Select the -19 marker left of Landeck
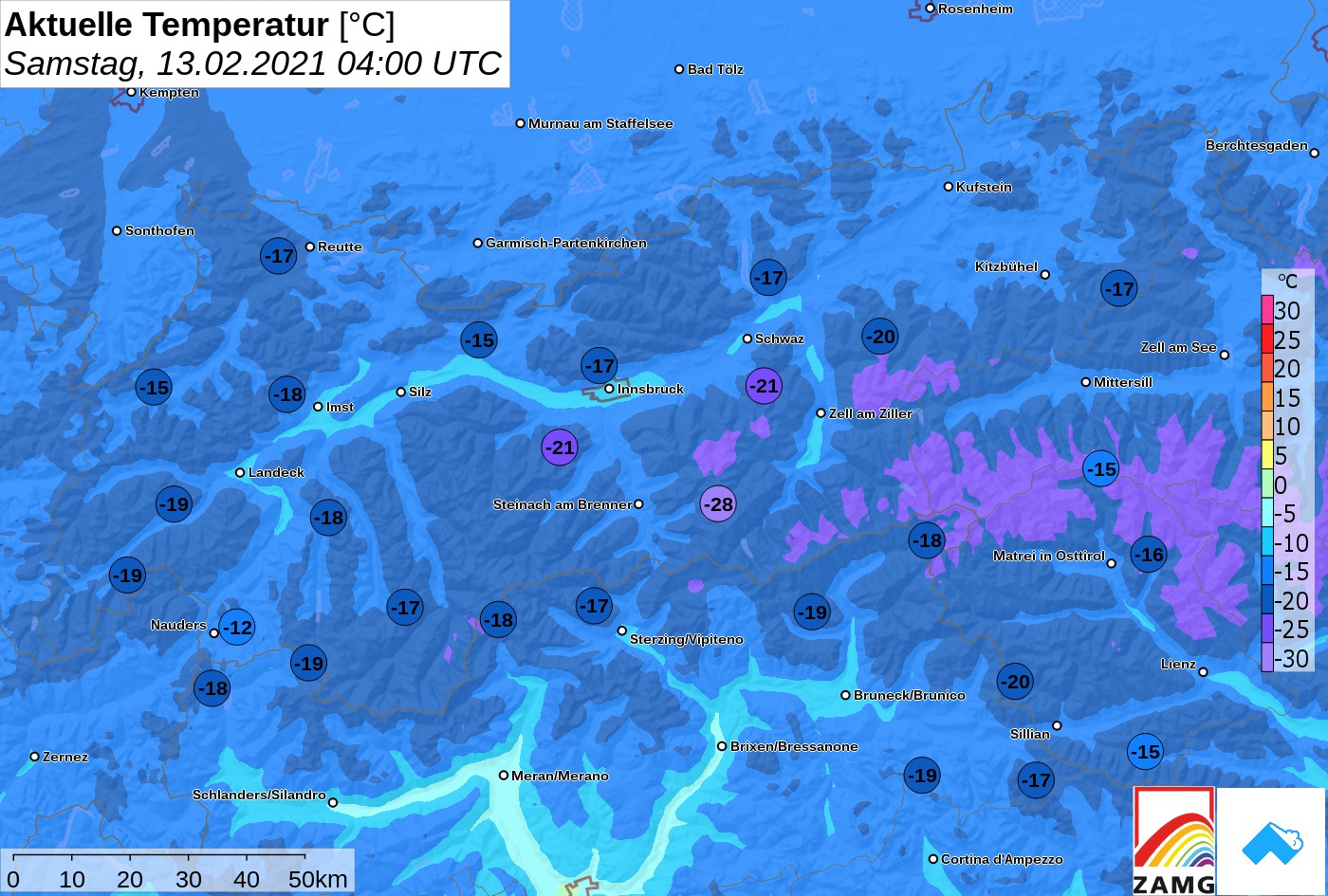 [x=175, y=503]
